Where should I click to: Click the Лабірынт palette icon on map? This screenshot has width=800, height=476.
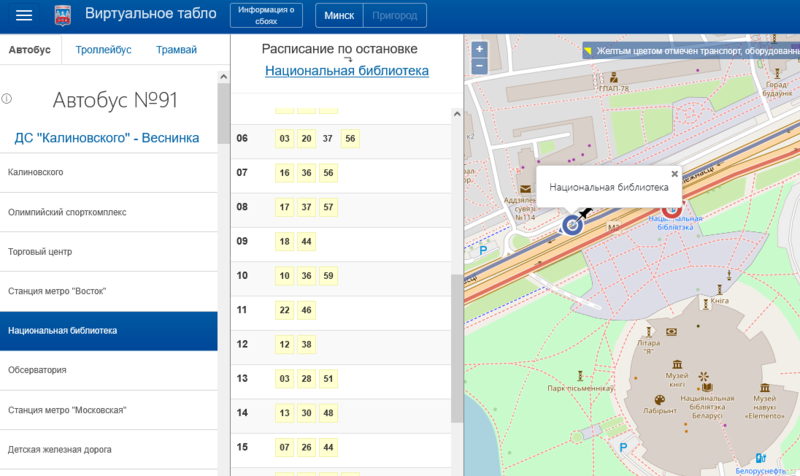659,397
